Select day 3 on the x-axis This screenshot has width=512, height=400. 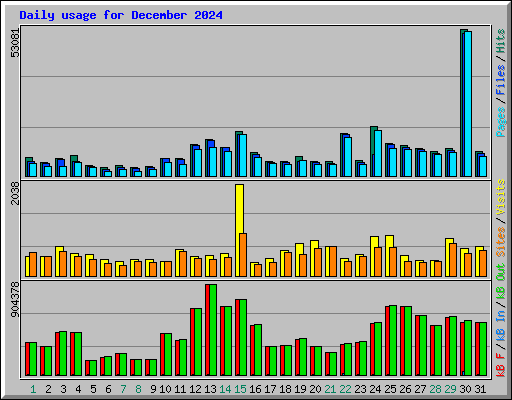tap(63, 389)
